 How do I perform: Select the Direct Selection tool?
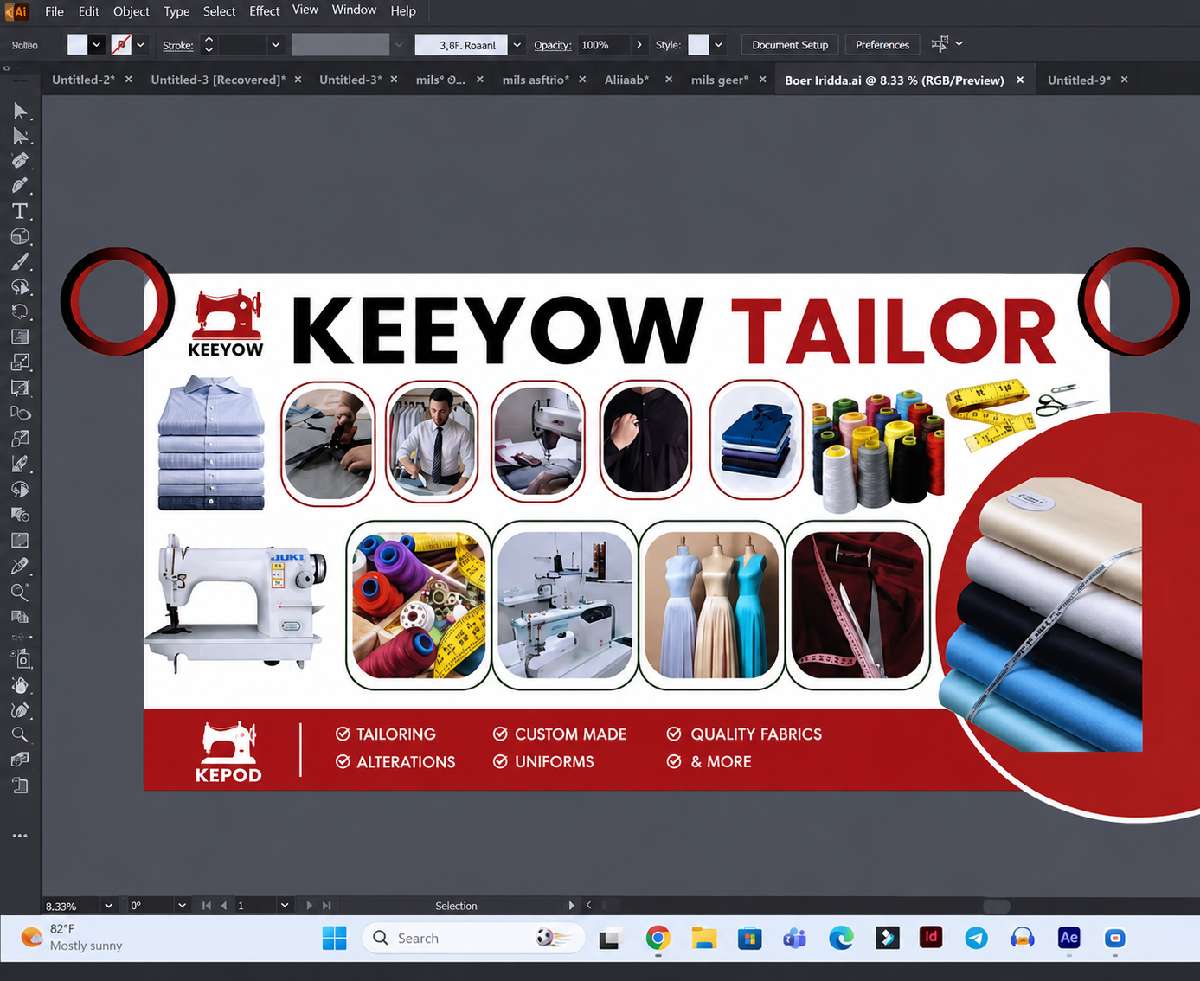[x=20, y=135]
